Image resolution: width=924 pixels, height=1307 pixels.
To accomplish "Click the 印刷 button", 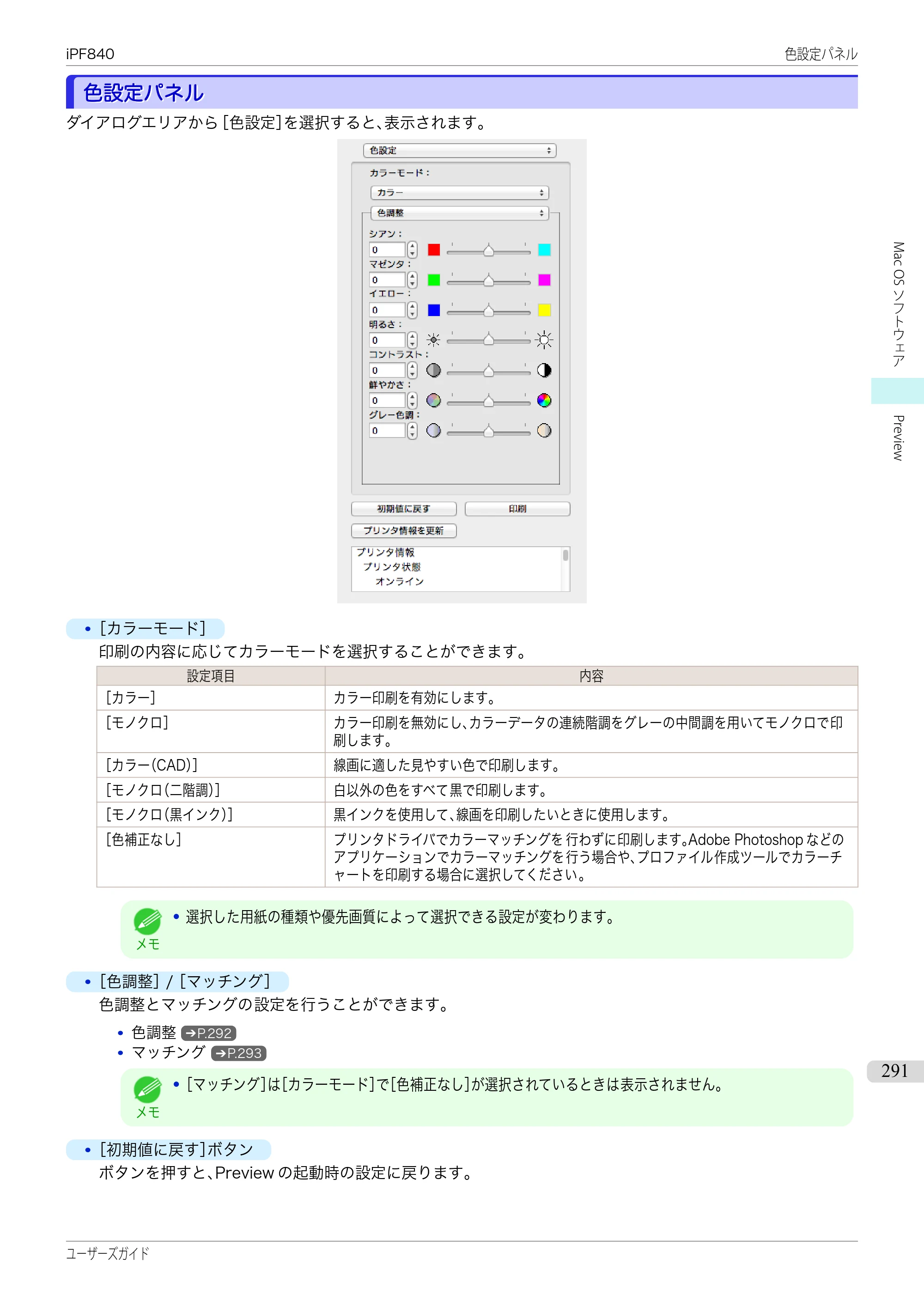I will (x=517, y=509).
